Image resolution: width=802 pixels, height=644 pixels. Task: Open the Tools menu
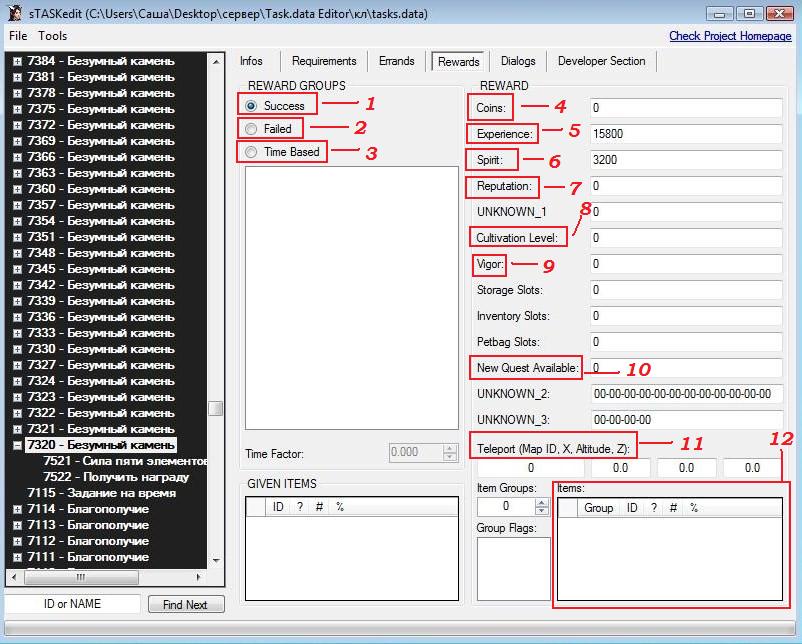[x=53, y=36]
